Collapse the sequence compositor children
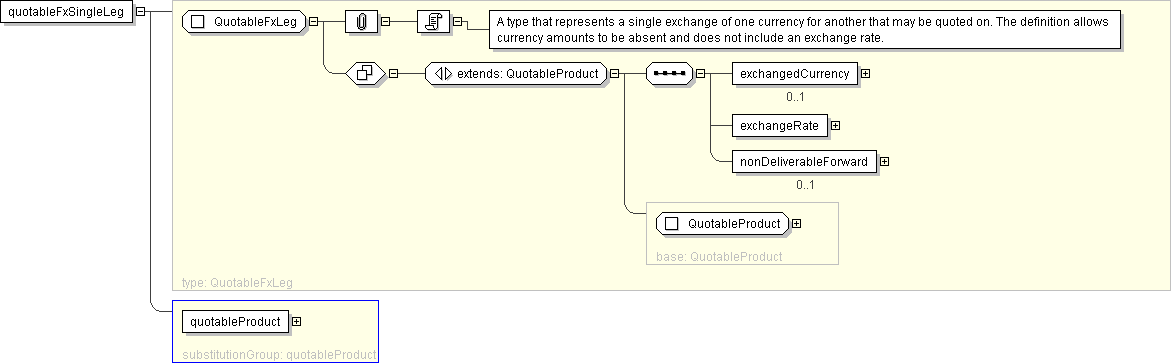This screenshot has width=1172, height=364. (701, 73)
